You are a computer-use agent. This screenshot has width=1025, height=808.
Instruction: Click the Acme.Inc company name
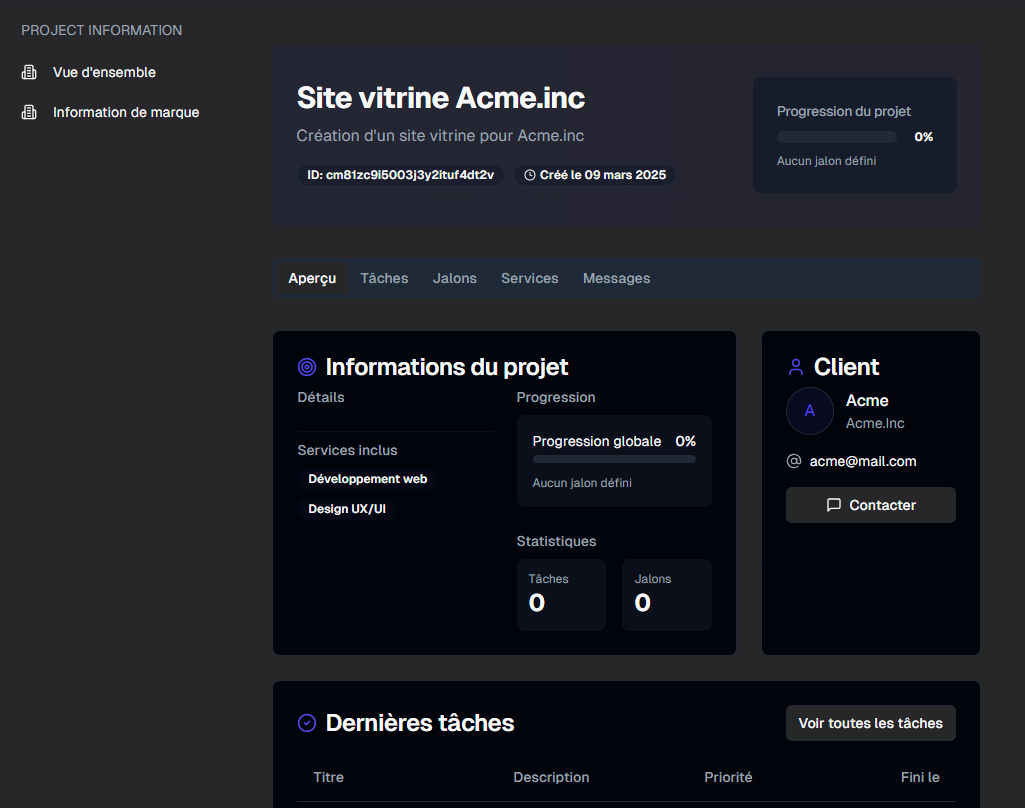click(875, 424)
